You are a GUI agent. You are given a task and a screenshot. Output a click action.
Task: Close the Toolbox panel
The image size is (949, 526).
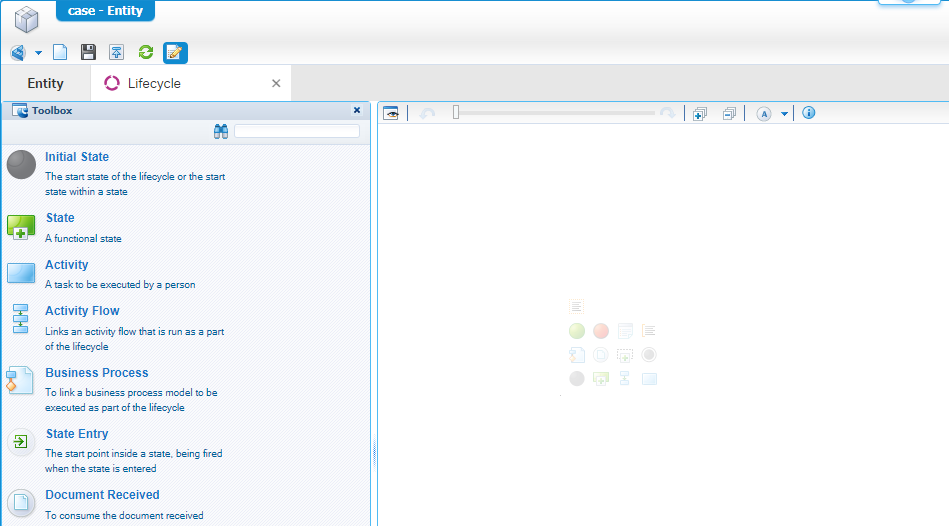[x=357, y=110]
